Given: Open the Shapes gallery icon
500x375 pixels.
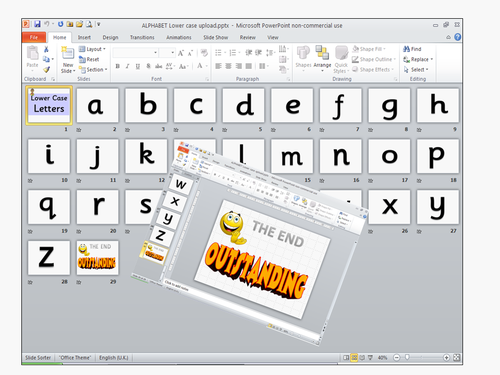Looking at the screenshot, I should coord(303,53).
